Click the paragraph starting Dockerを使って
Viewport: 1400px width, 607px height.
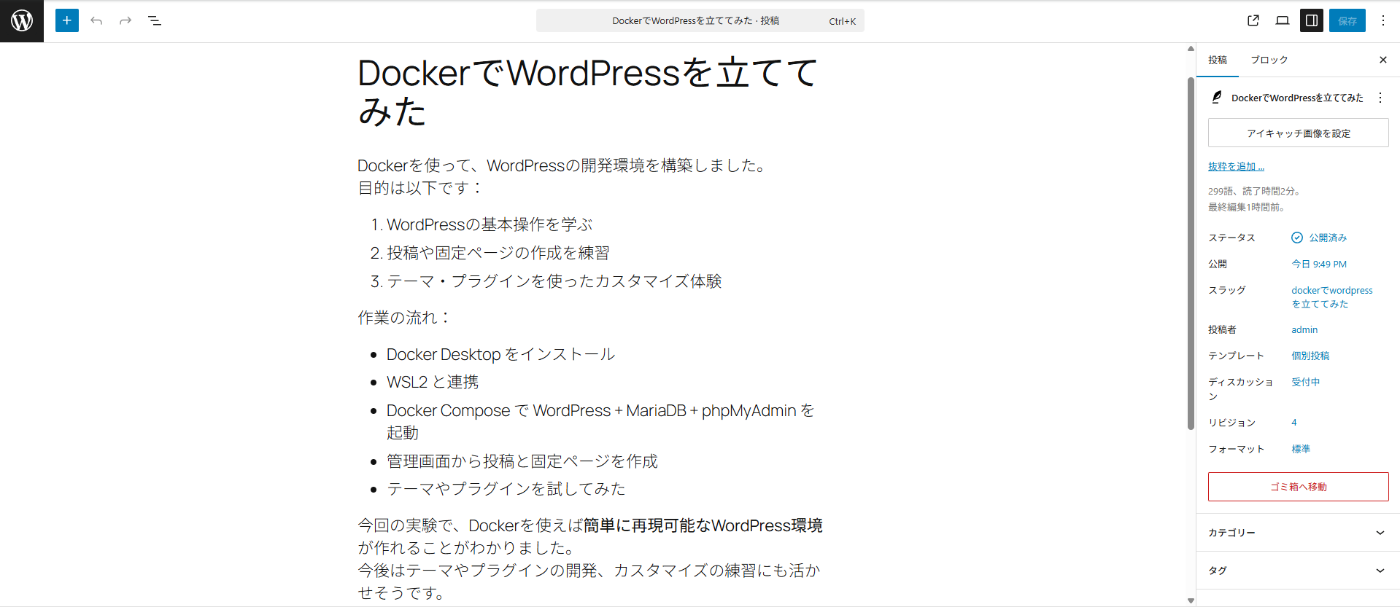coord(590,176)
